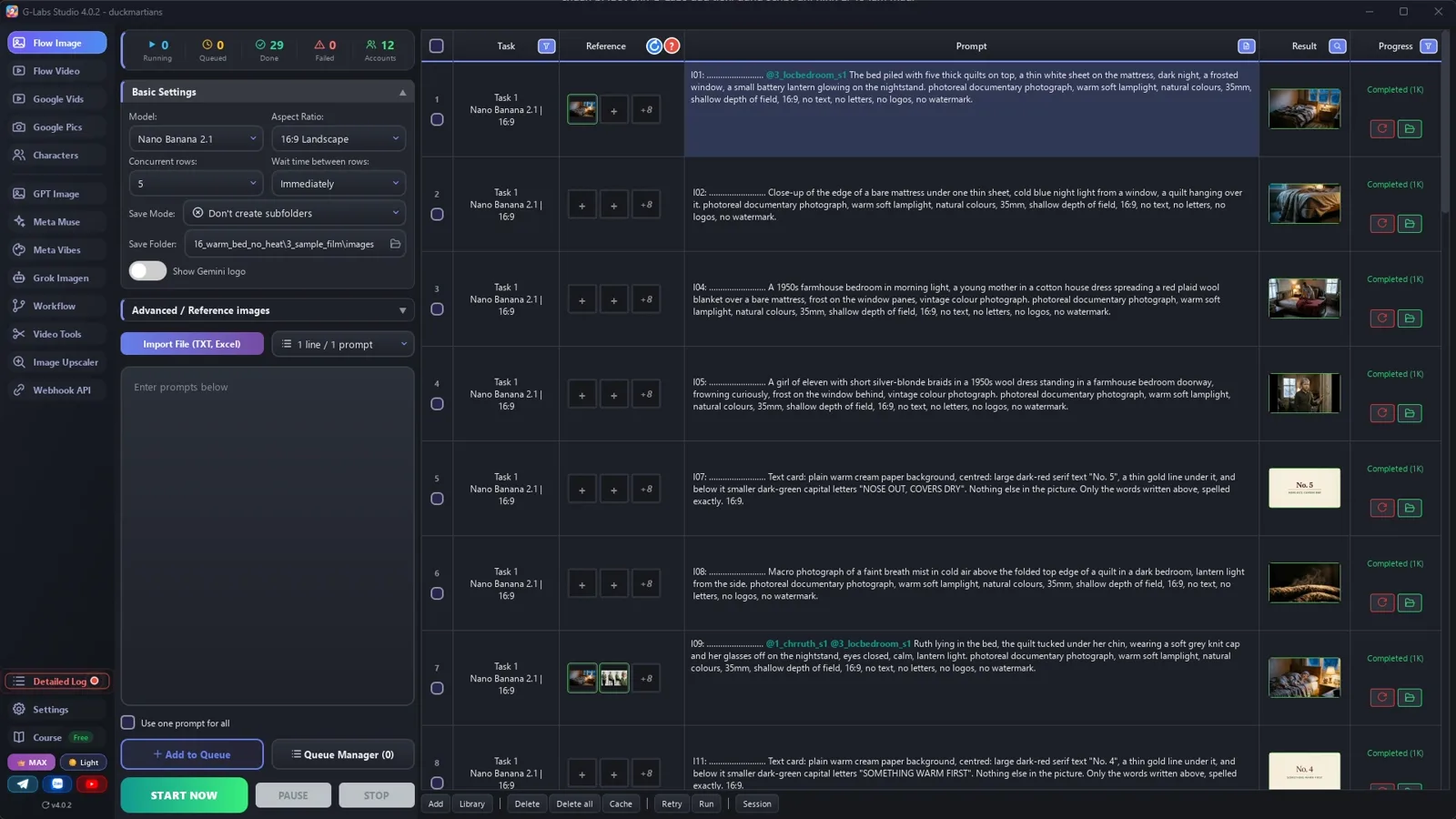Enable Use one prompt for all

(128, 723)
